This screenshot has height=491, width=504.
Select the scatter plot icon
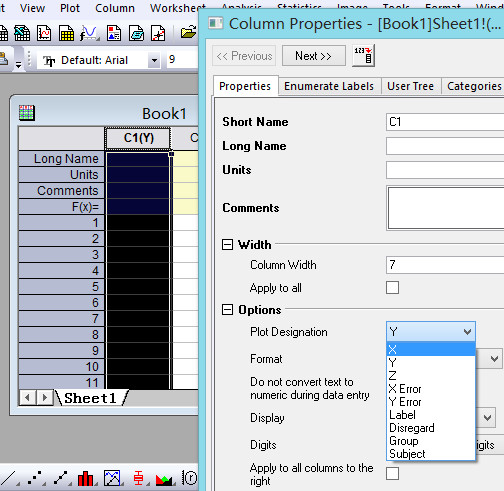pyautogui.click(x=35, y=478)
